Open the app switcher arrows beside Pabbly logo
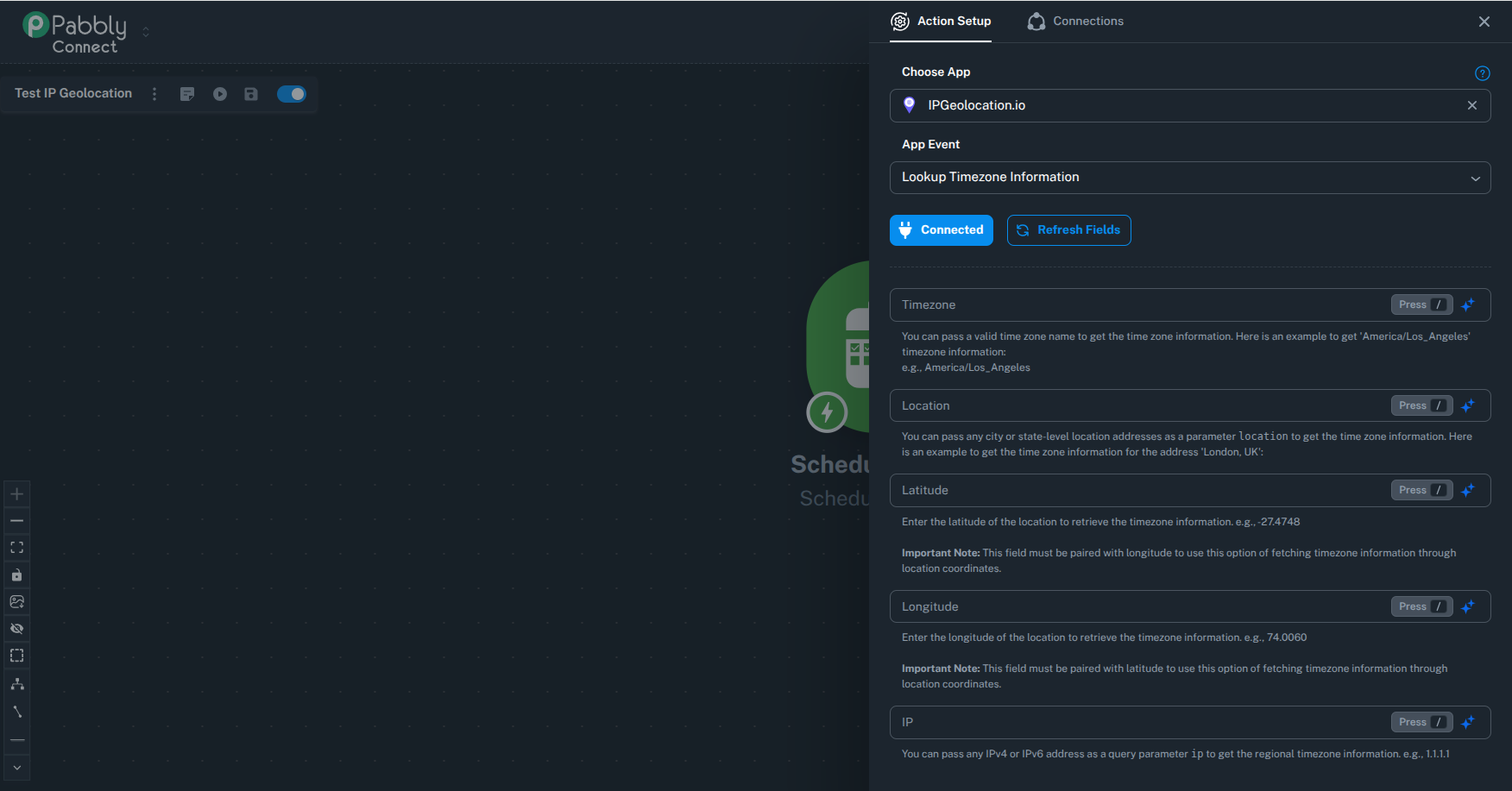 [146, 32]
